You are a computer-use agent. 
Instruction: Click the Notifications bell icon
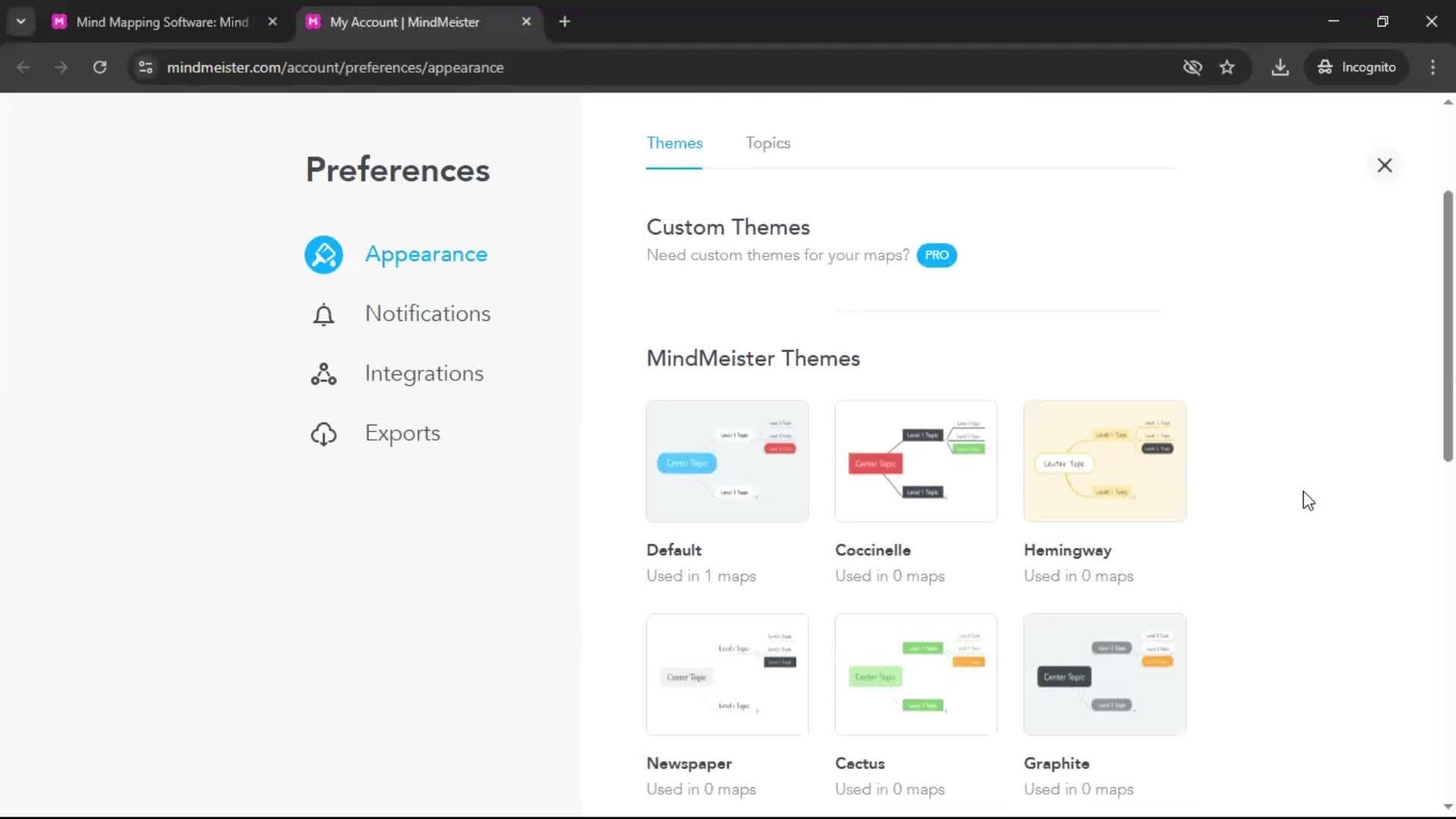coord(324,314)
